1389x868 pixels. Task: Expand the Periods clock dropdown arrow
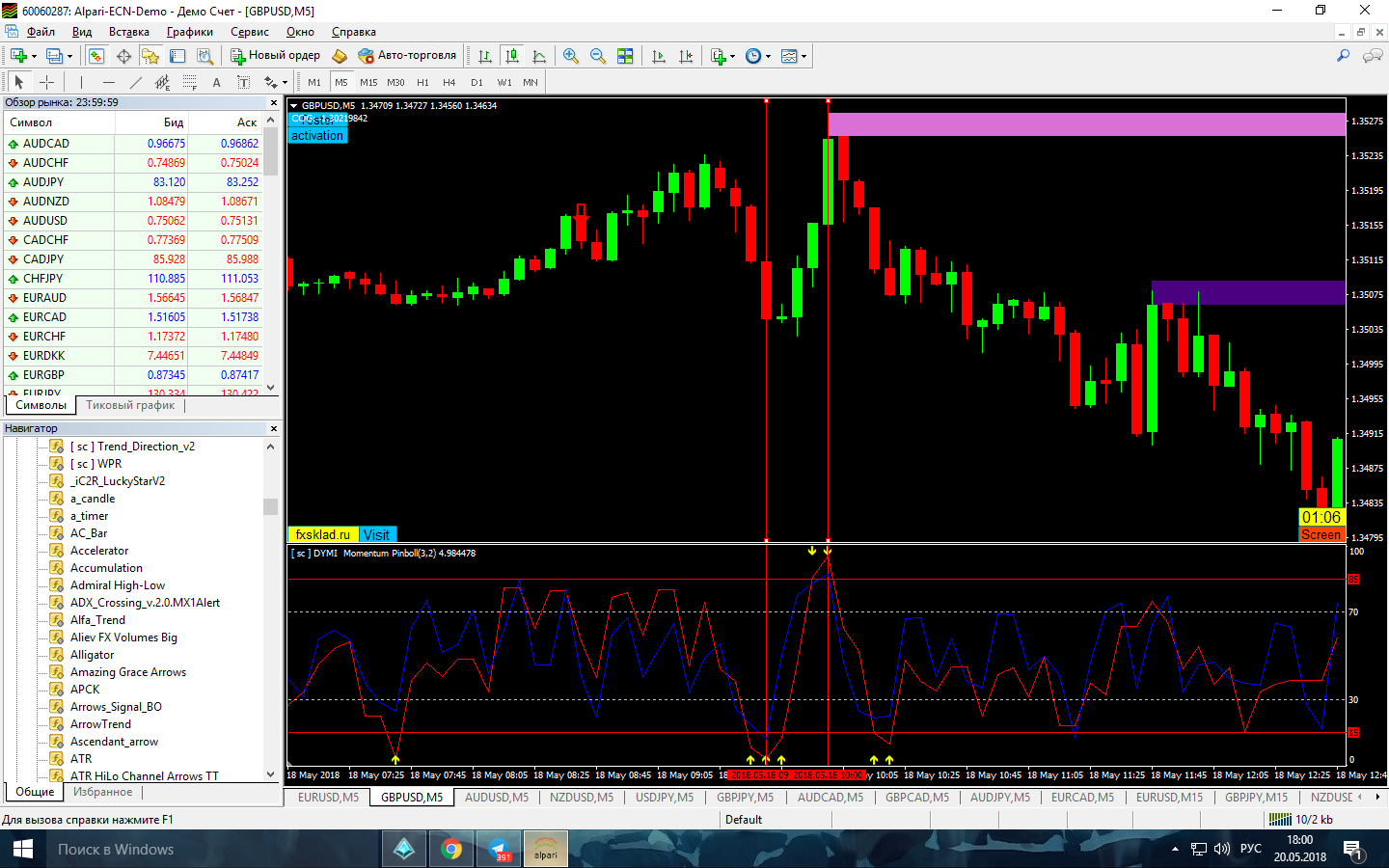click(768, 57)
